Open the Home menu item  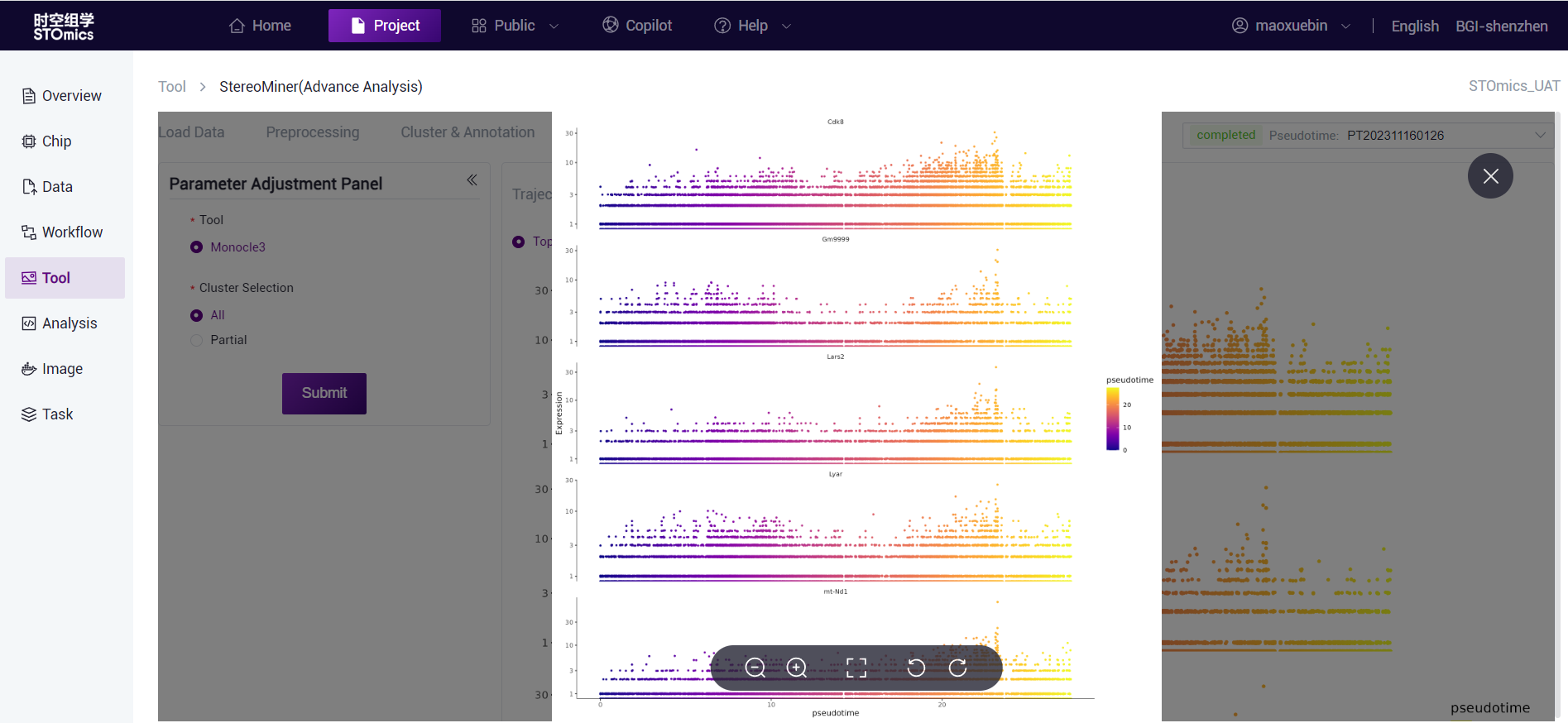(x=260, y=26)
